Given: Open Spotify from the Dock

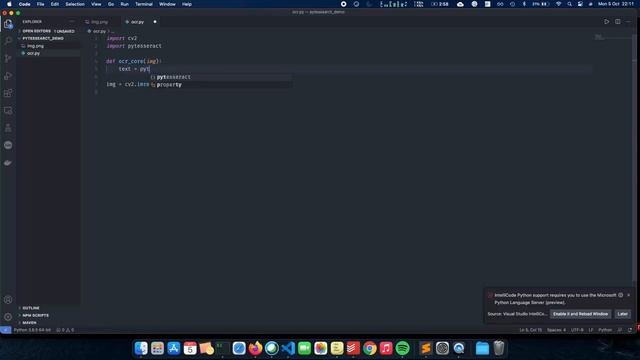Looking at the screenshot, I should (402, 348).
